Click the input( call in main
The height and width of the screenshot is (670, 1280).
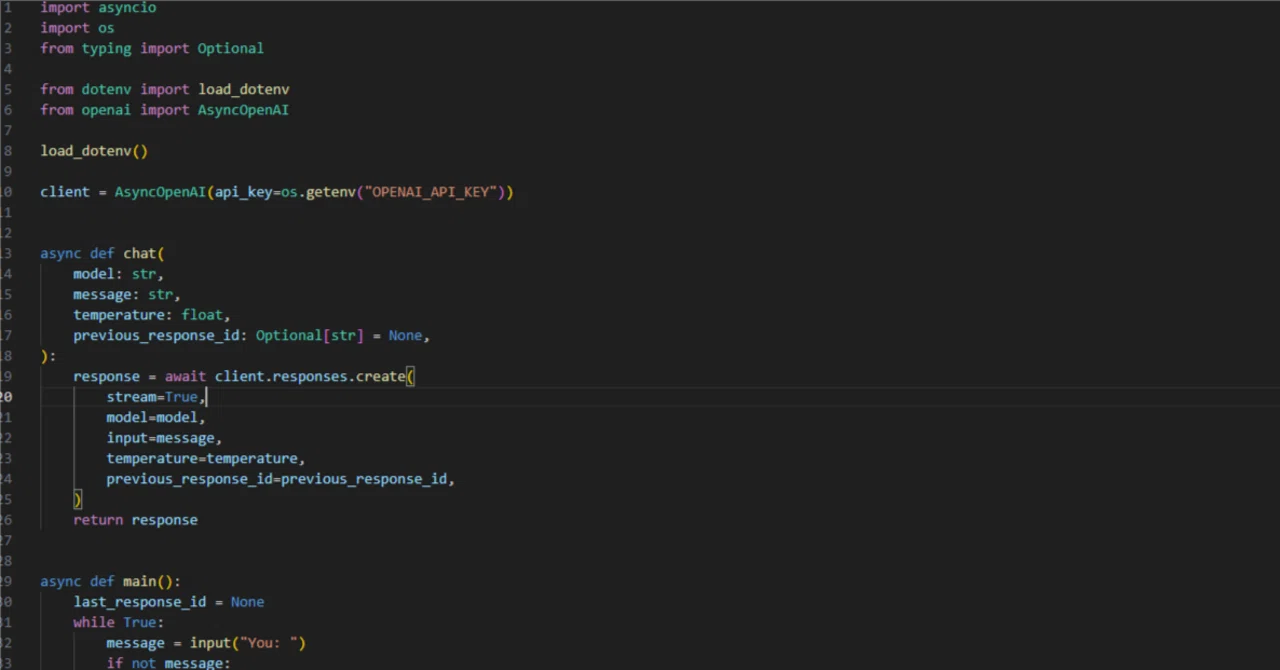coord(214,643)
